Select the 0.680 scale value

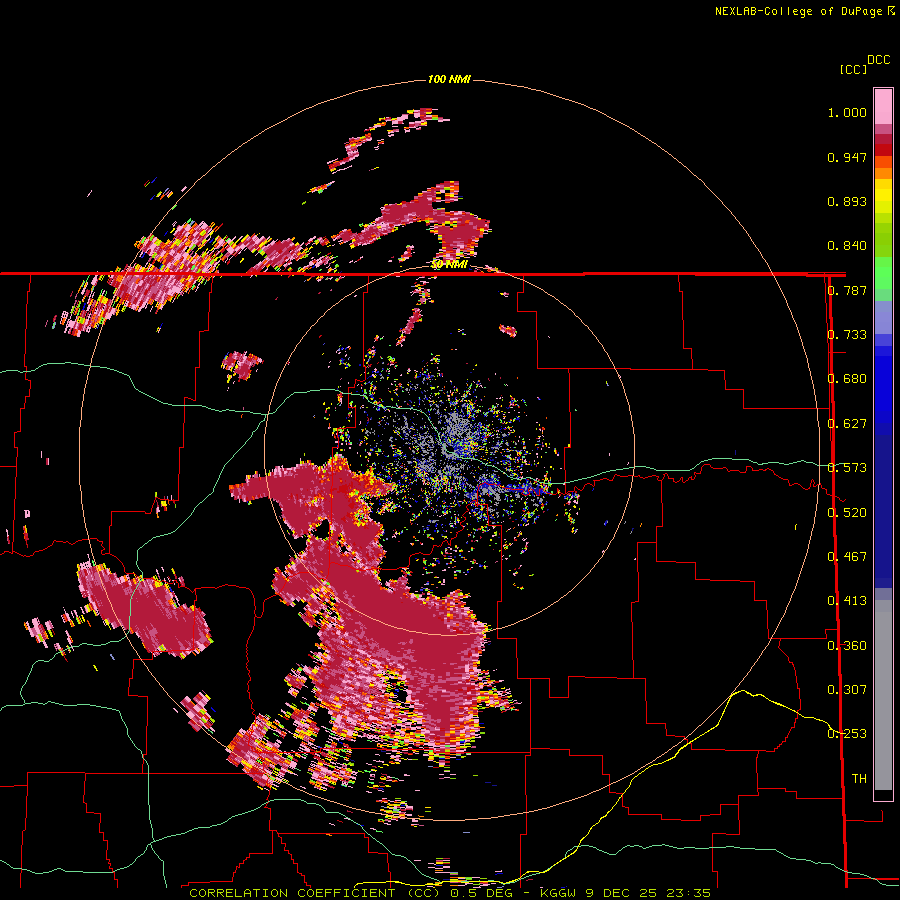pos(847,379)
